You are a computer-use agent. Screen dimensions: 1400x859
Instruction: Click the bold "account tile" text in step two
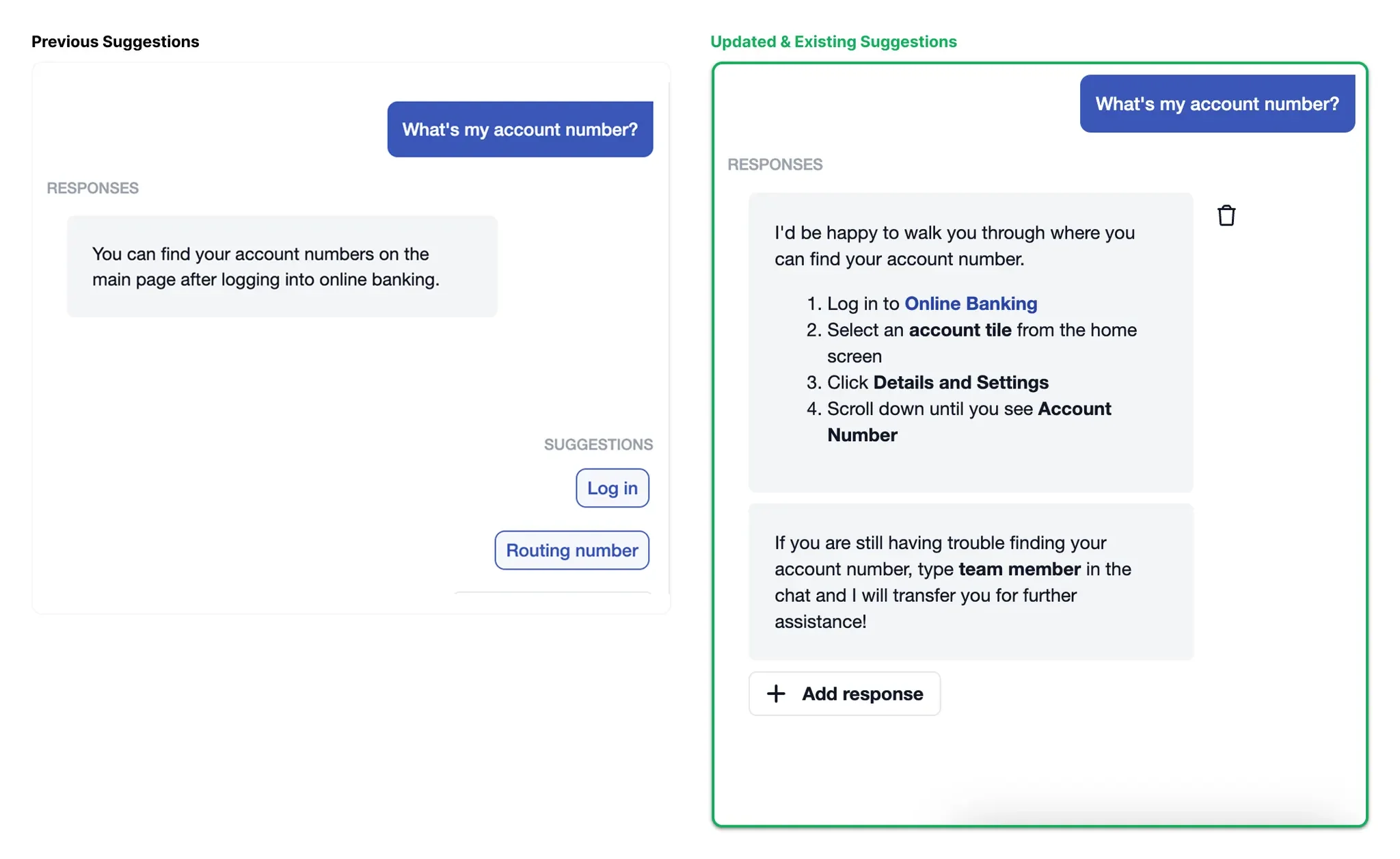(960, 330)
